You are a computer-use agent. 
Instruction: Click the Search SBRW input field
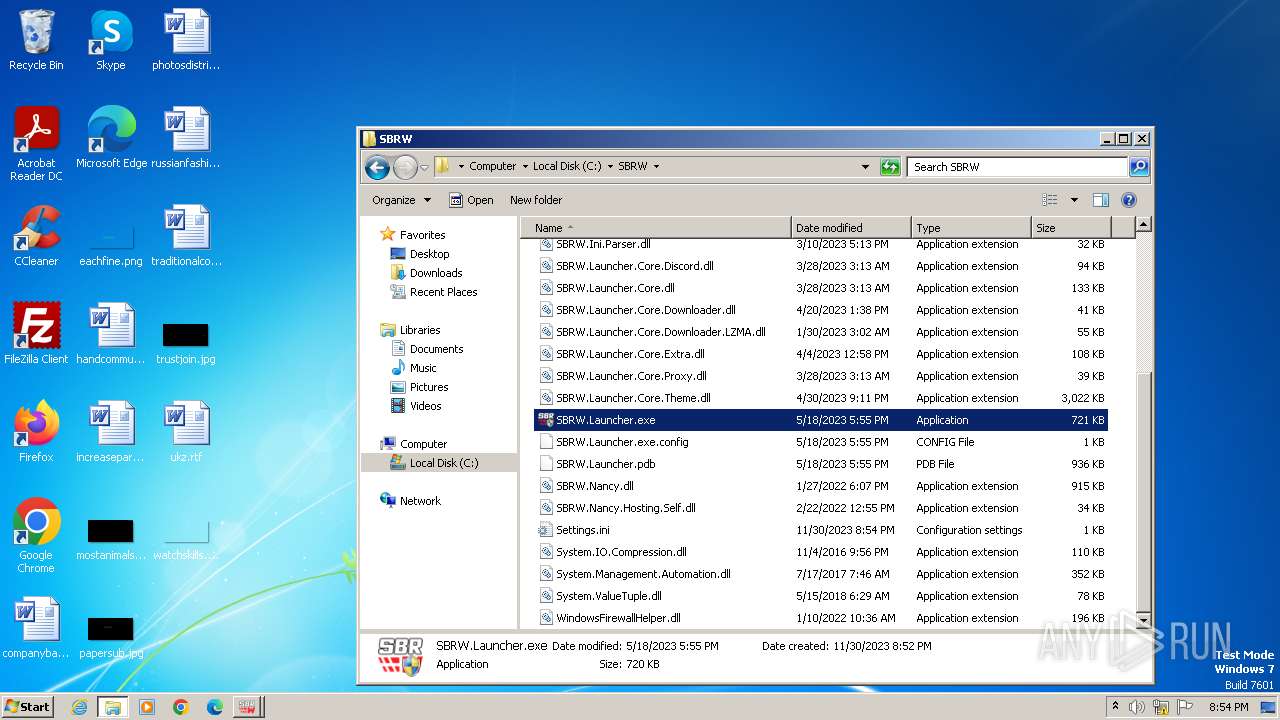pos(1018,167)
